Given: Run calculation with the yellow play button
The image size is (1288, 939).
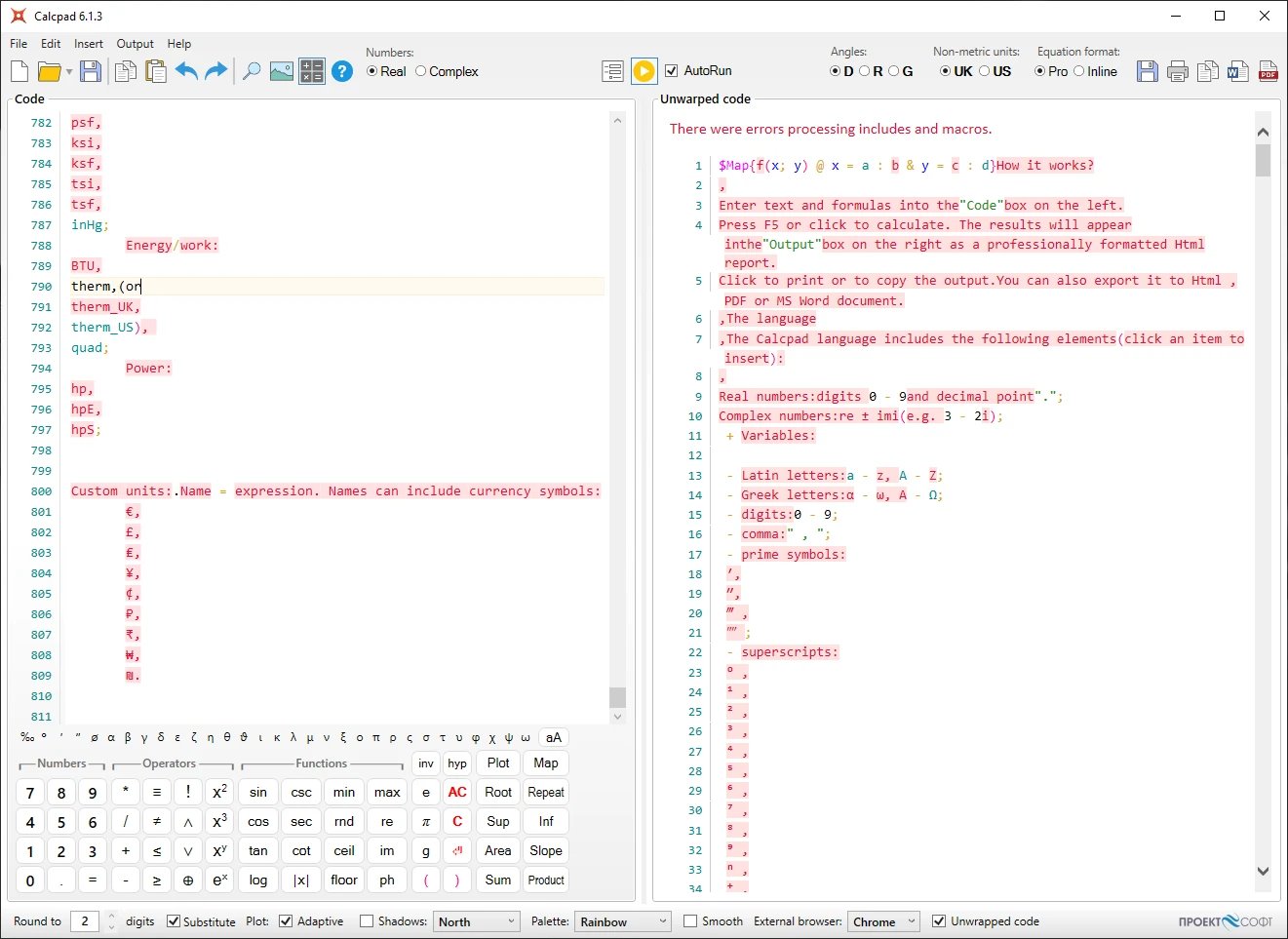Looking at the screenshot, I should (x=644, y=71).
